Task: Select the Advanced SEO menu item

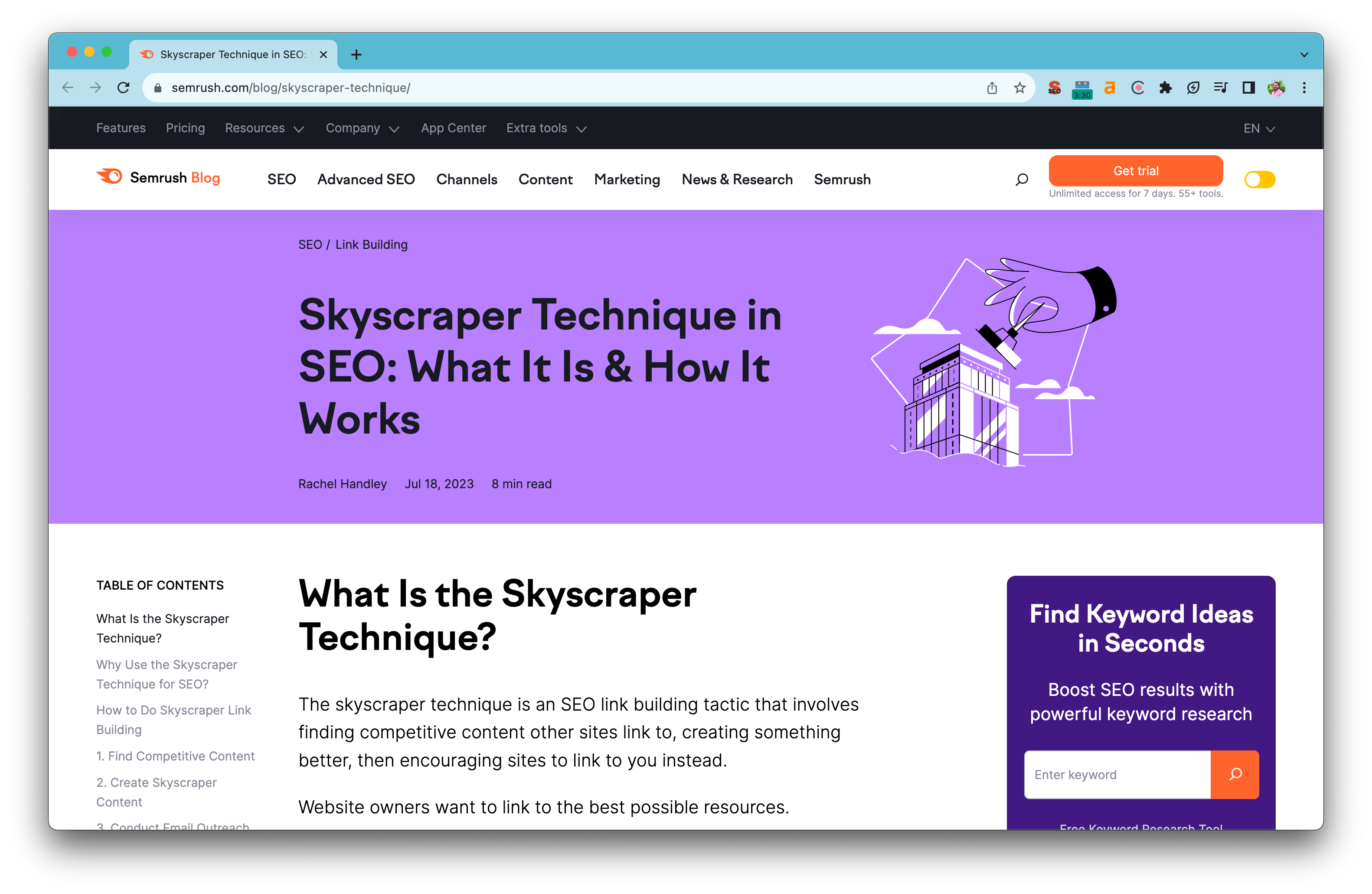Action: tap(366, 180)
